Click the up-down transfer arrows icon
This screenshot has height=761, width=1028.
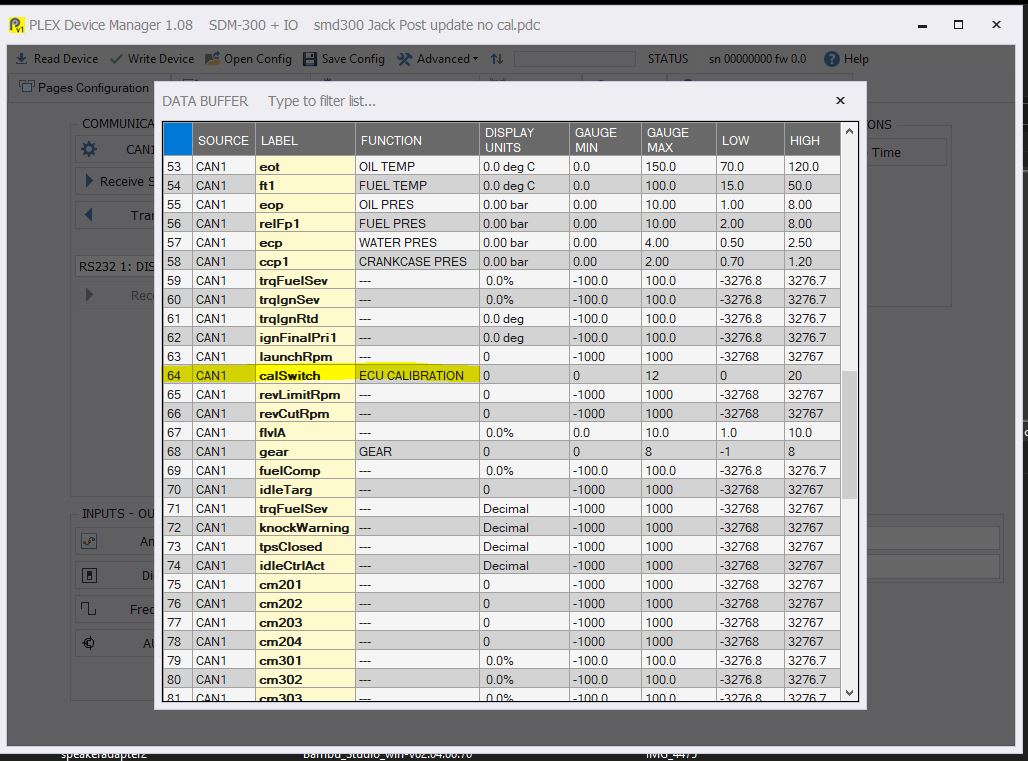pos(497,59)
